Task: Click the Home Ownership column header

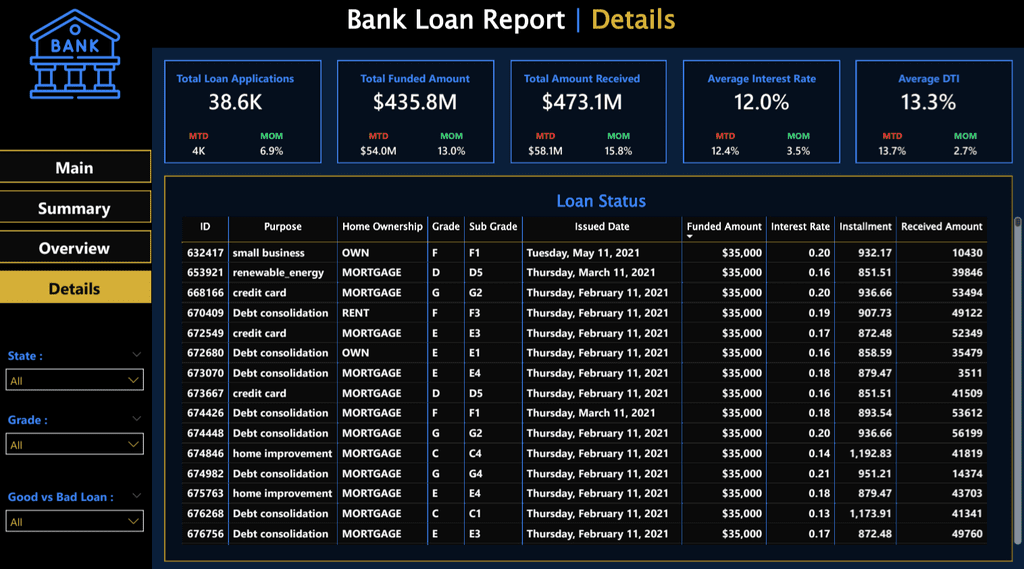Action: (382, 227)
